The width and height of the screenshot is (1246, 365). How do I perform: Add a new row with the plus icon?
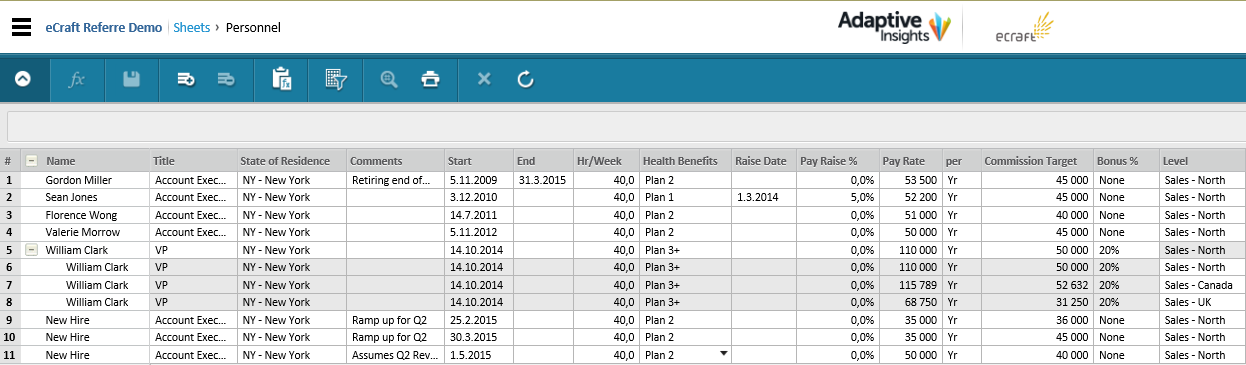click(x=186, y=79)
